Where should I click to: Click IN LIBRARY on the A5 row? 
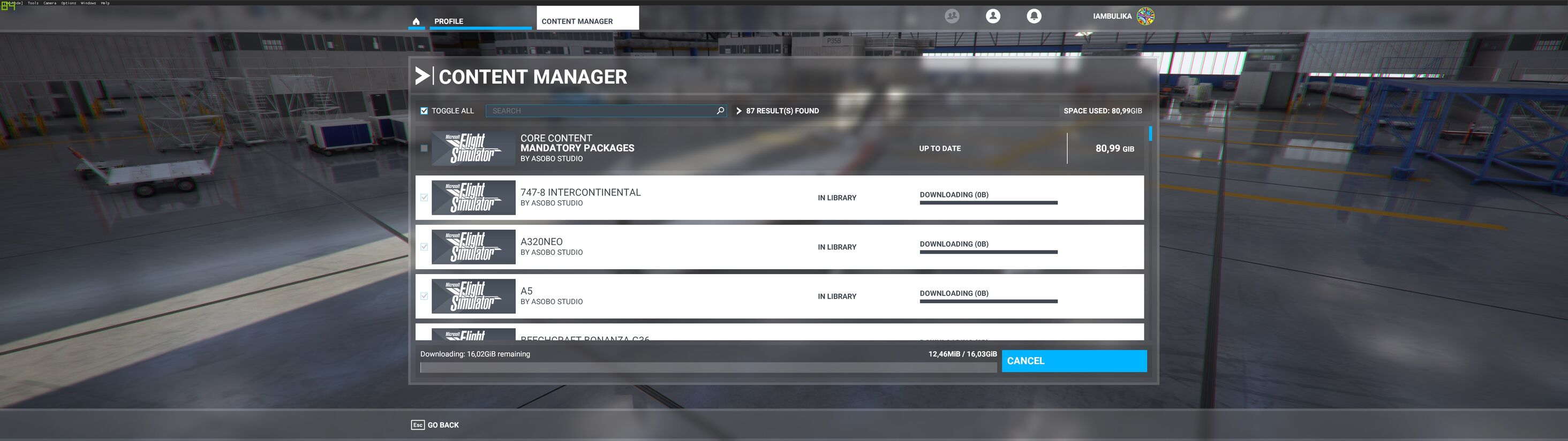pos(837,296)
